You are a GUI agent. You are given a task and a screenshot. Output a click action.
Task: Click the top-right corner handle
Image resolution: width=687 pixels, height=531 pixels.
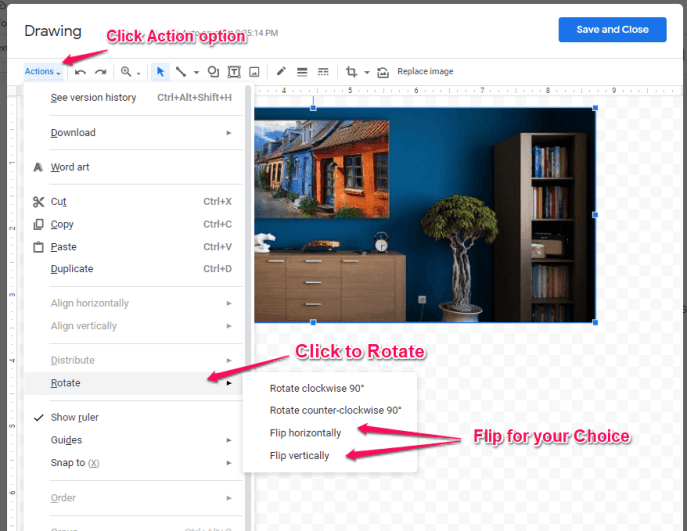(595, 108)
